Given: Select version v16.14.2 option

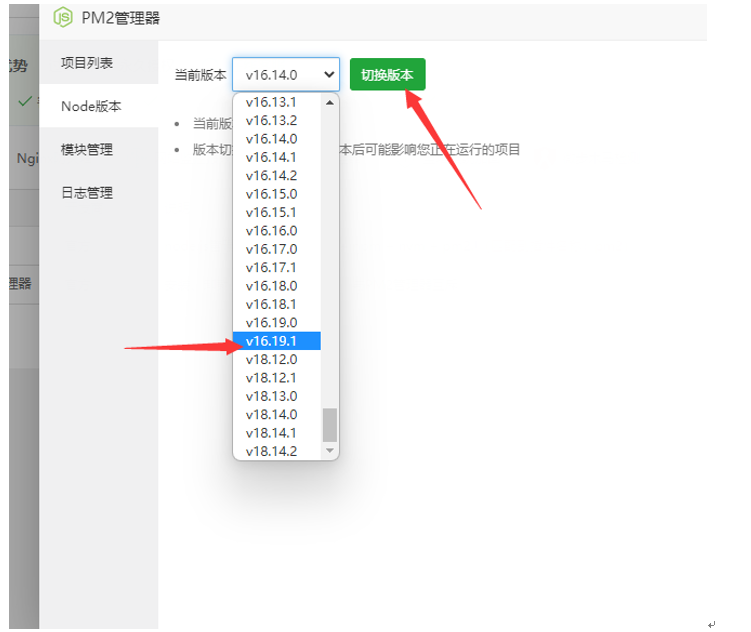Looking at the screenshot, I should click(277, 176).
